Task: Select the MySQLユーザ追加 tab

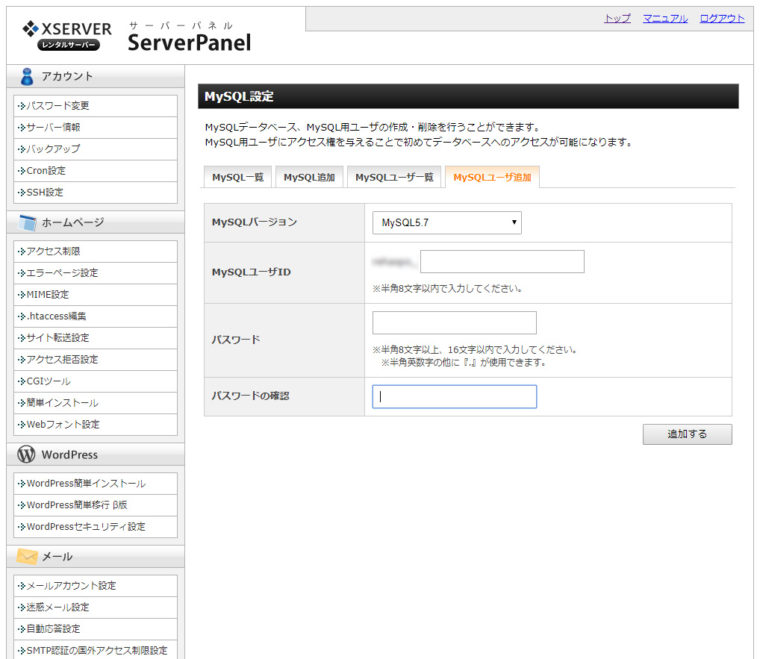Action: coord(492,177)
